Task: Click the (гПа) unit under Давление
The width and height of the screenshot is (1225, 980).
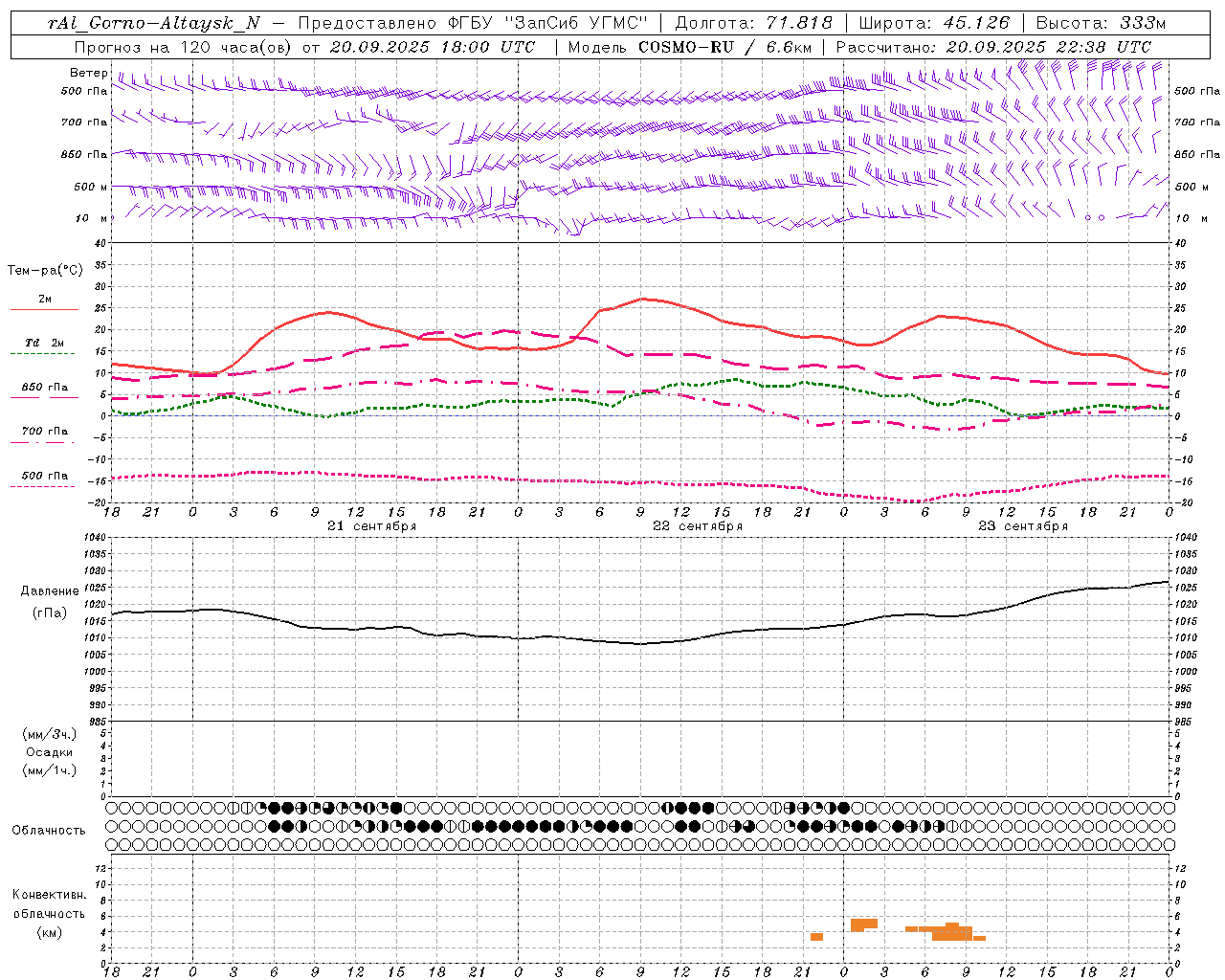Action: point(50,612)
